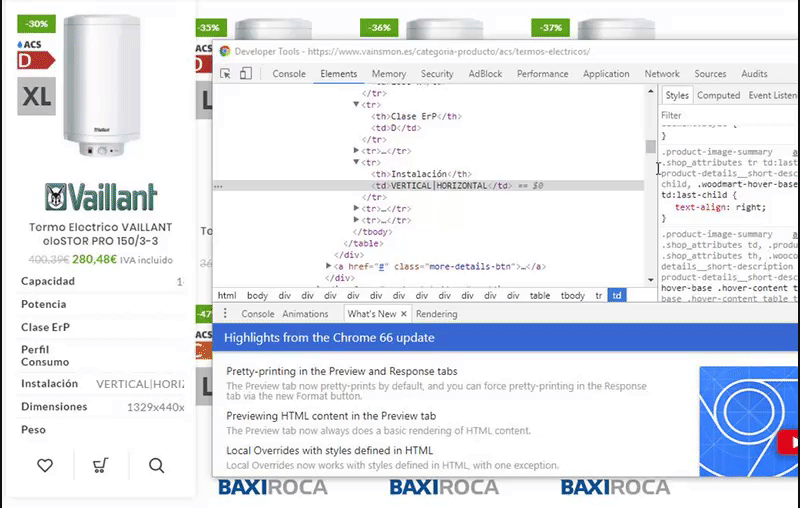Click tbody in the breadcrumb bar

click(572, 295)
